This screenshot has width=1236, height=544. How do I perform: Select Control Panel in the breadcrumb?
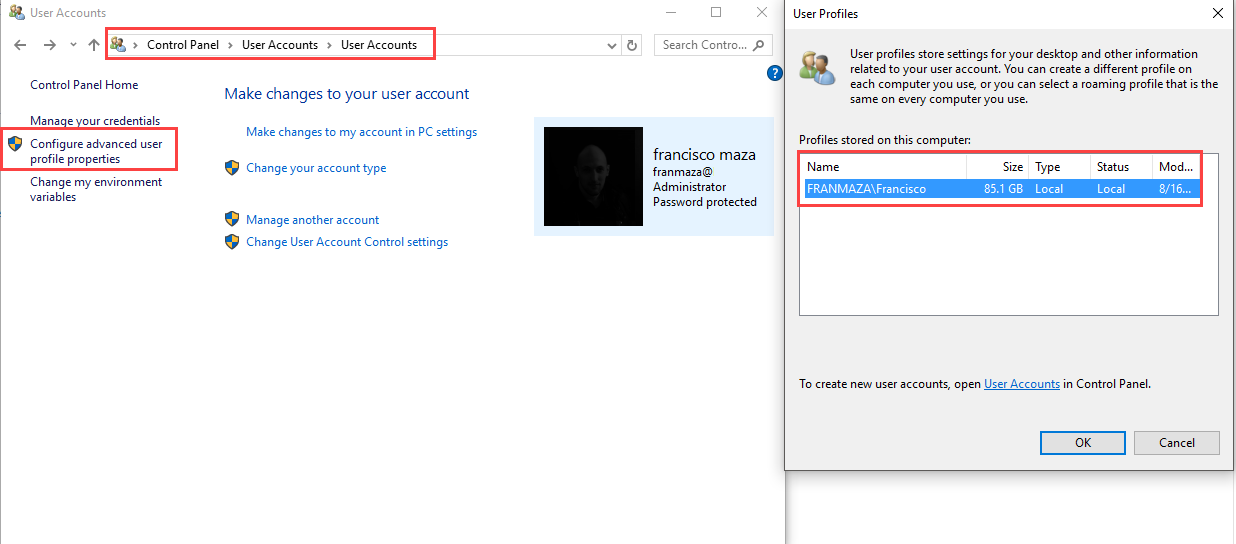tap(182, 45)
